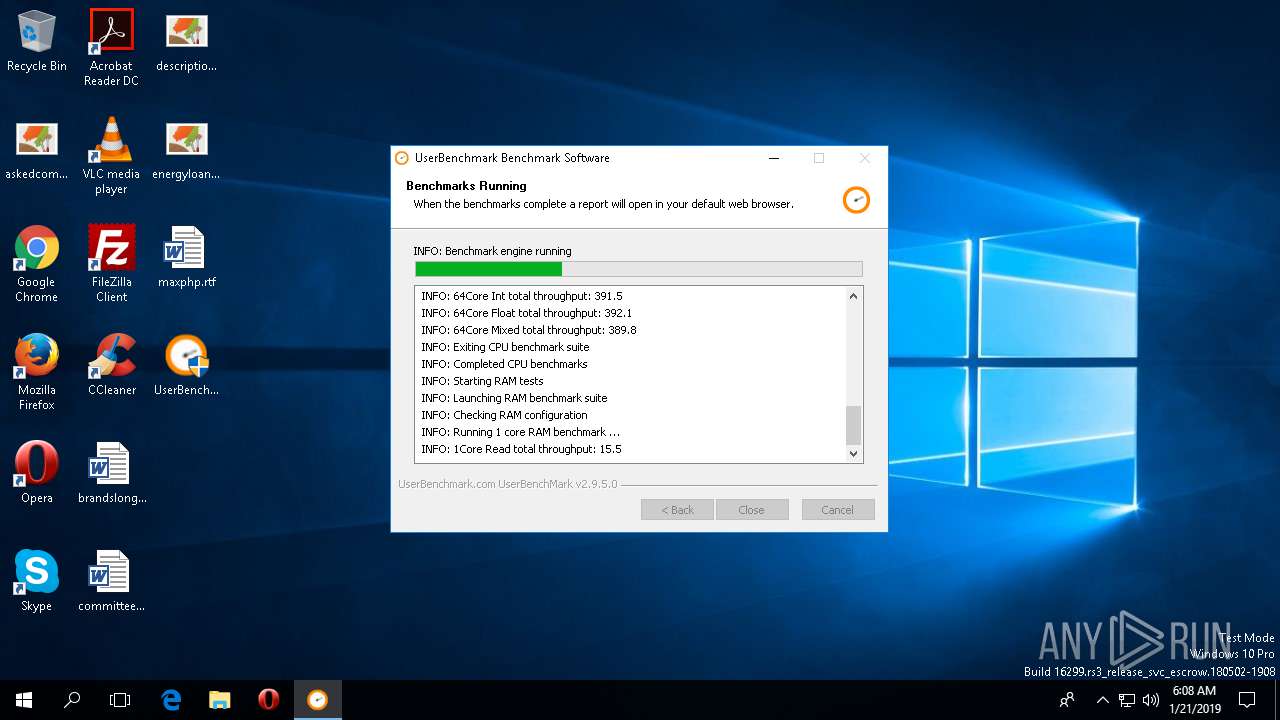Open network status tray icon
Screen dimensions: 1280x720
(1127, 700)
